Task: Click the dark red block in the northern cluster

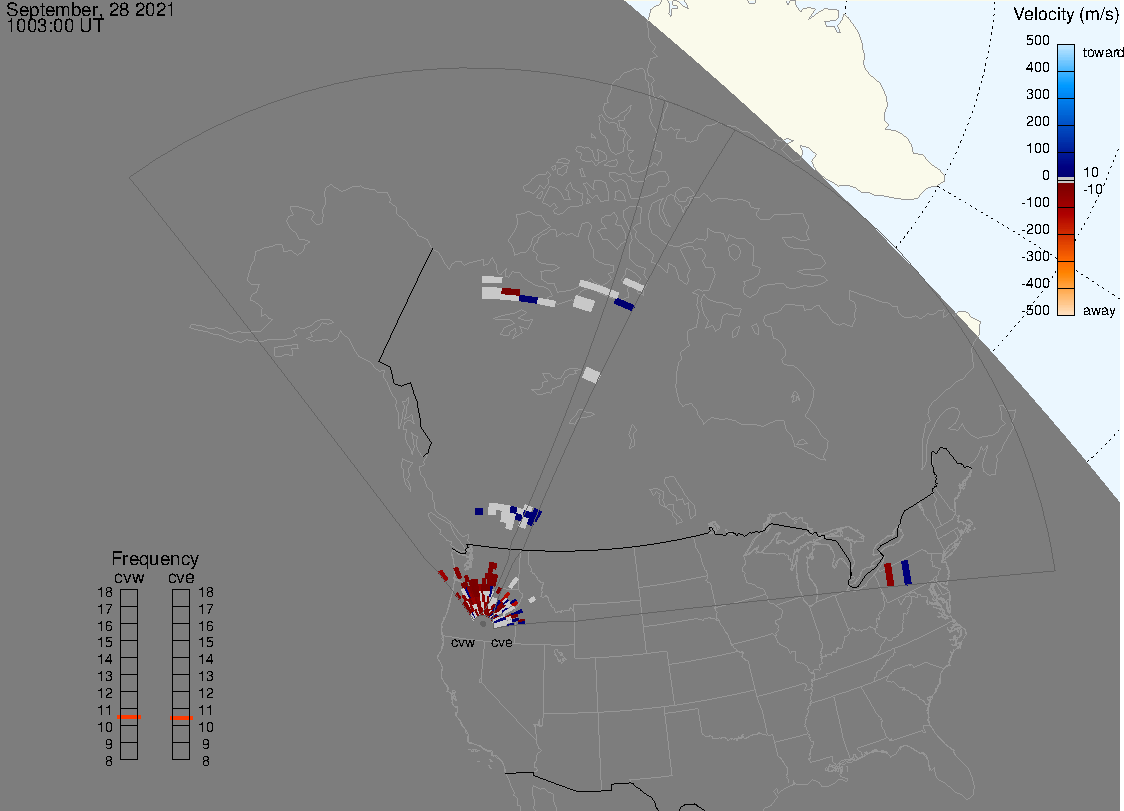Action: pos(510,292)
